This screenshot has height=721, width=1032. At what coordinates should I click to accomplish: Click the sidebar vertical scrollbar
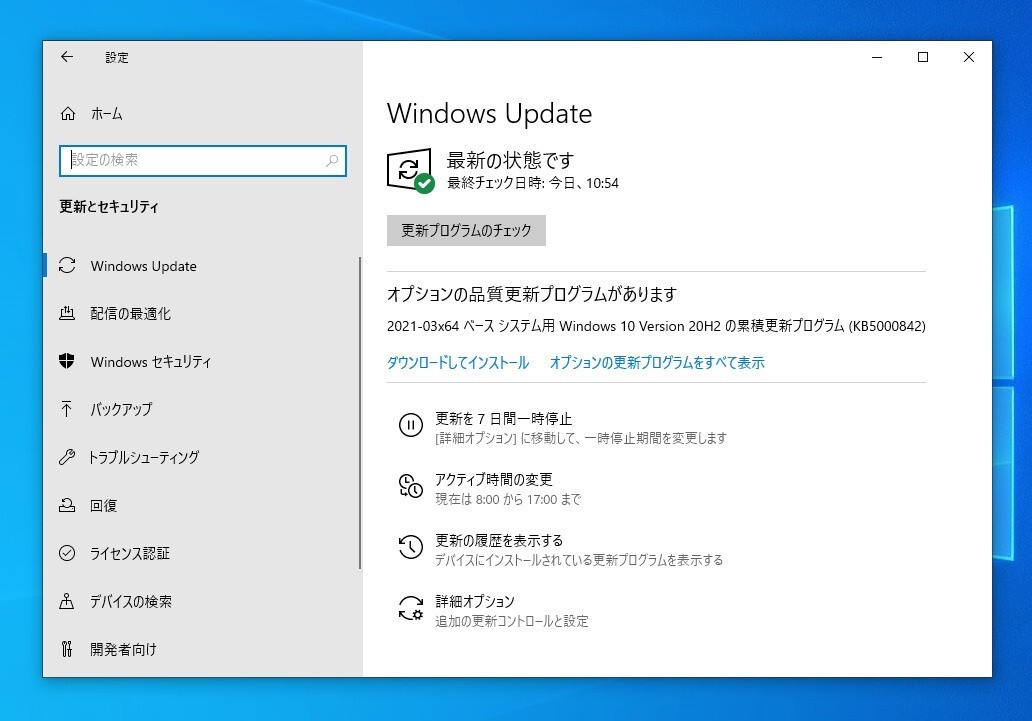point(360,413)
